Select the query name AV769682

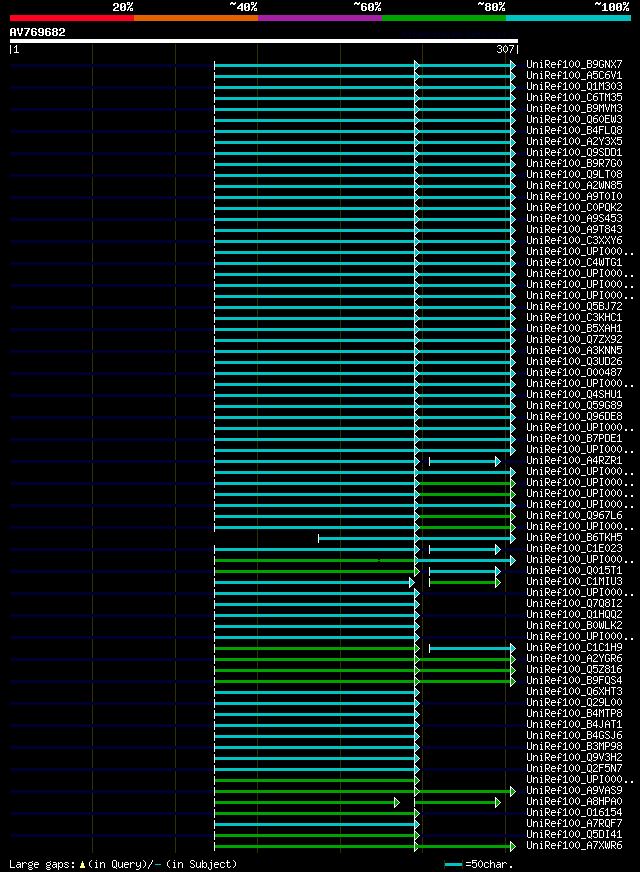click(x=37, y=32)
